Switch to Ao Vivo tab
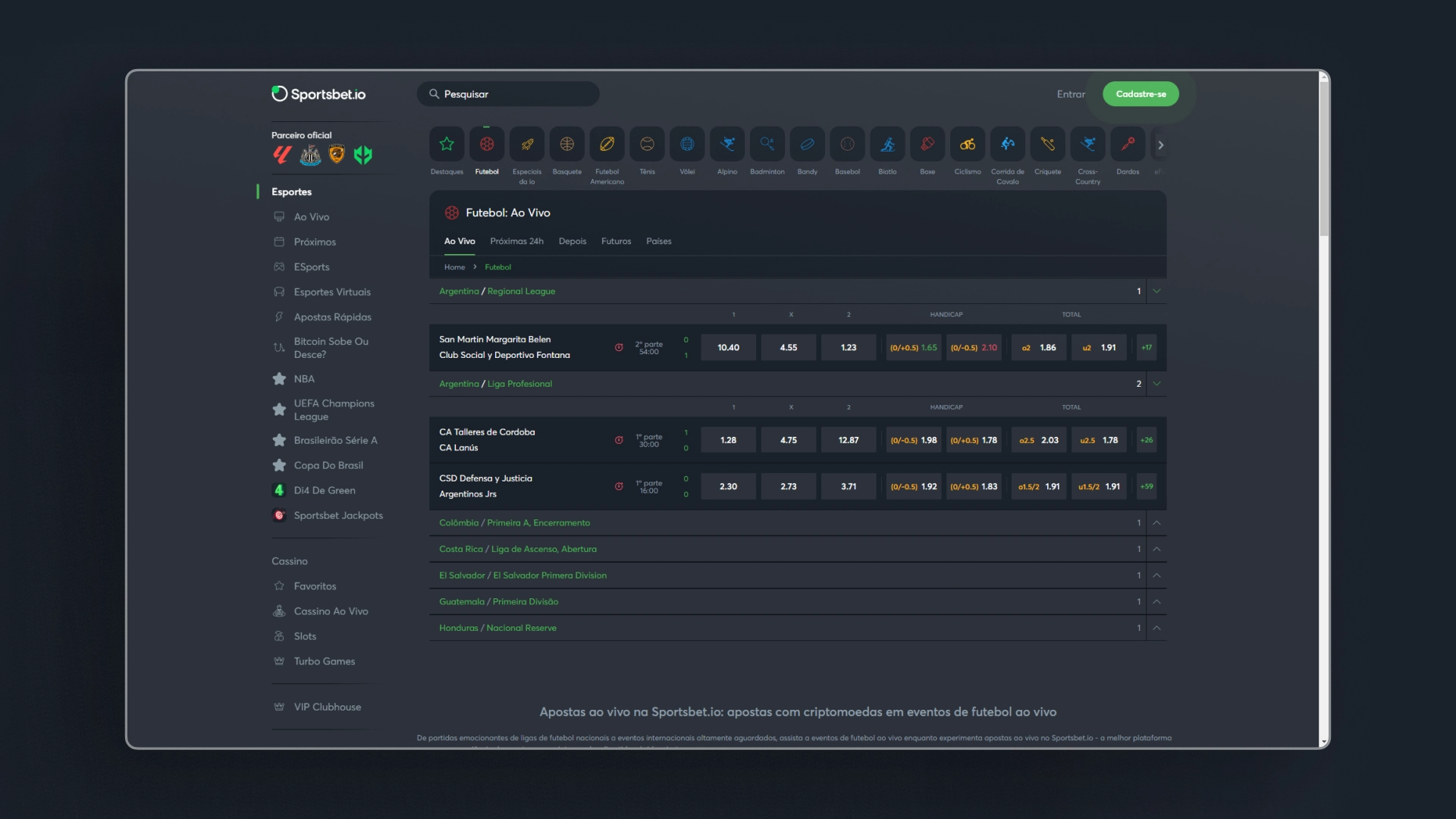Screen dimensions: 1456x819 point(460,241)
